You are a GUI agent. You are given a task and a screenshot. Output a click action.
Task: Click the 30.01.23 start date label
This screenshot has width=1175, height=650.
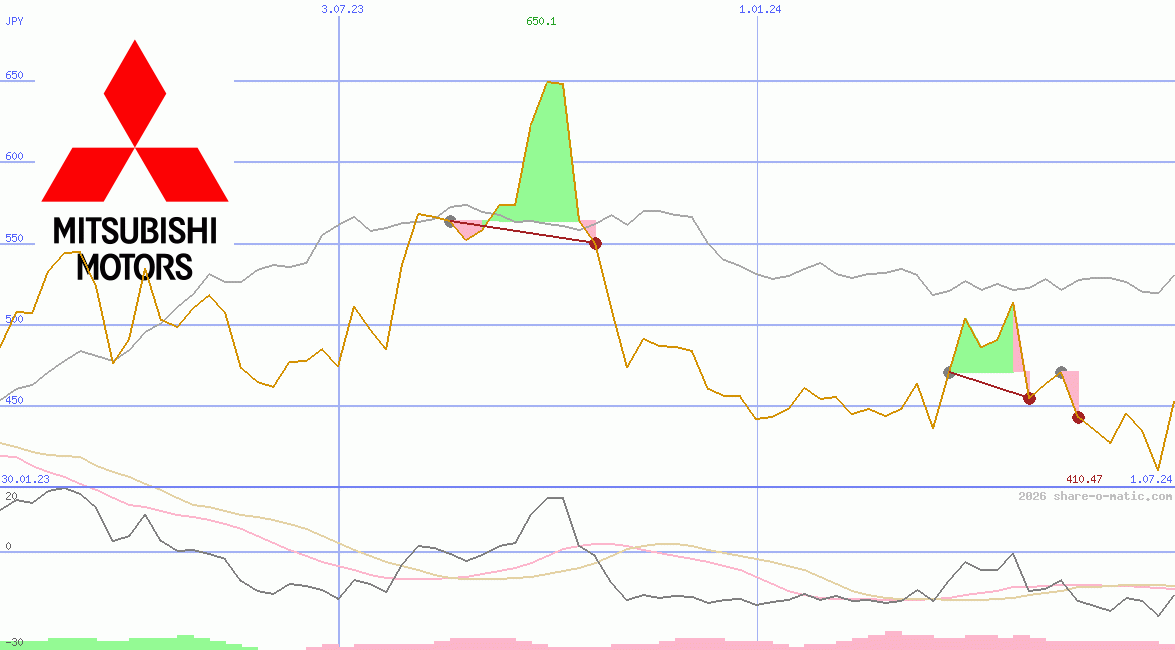click(x=24, y=479)
